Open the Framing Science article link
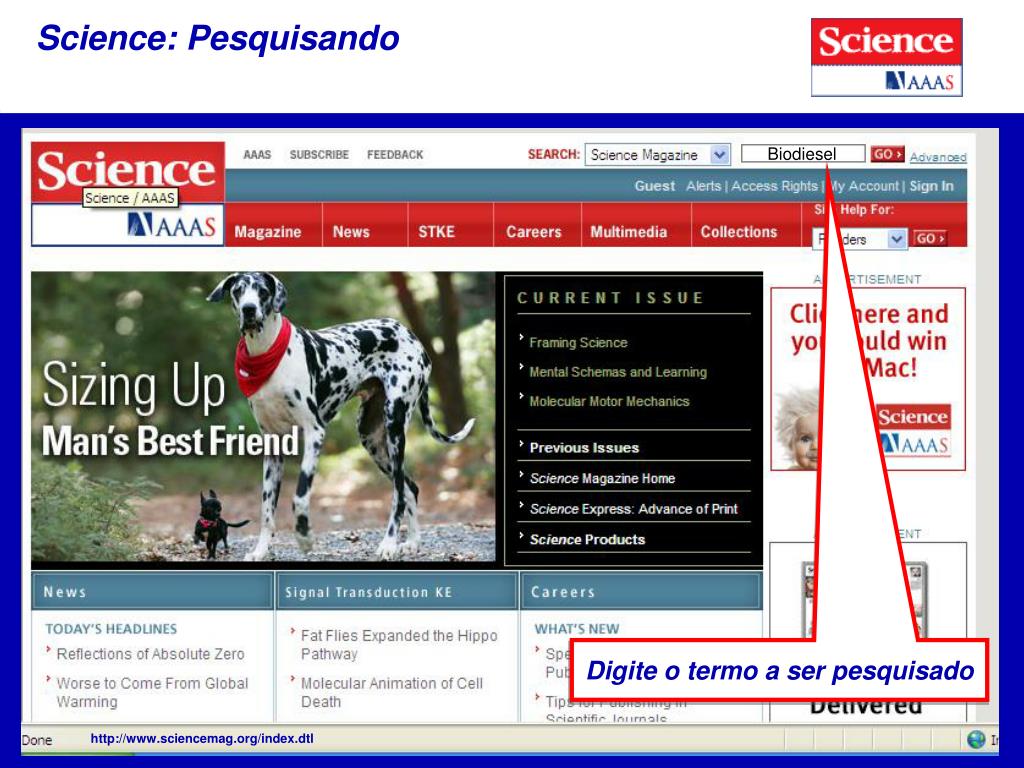The height and width of the screenshot is (768, 1024). pyautogui.click(x=578, y=342)
